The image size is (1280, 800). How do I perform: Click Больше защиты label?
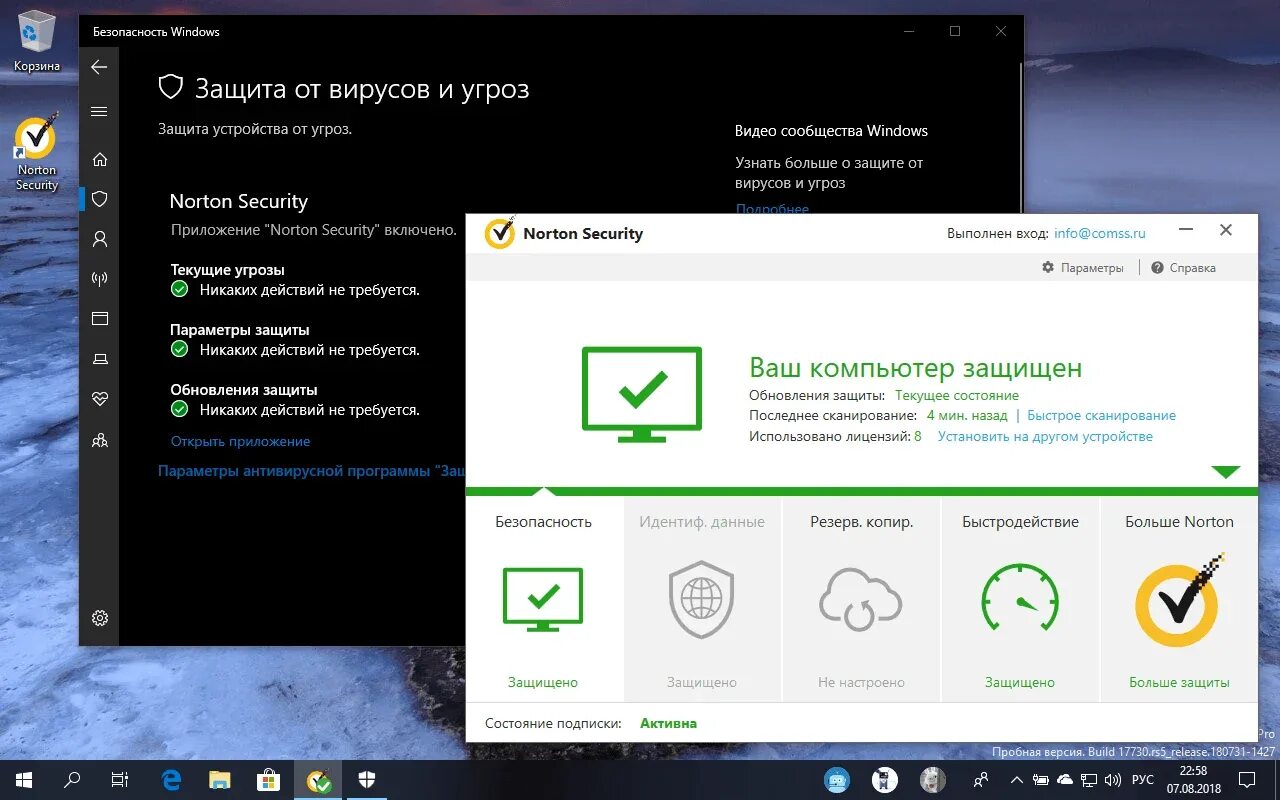(x=1179, y=682)
